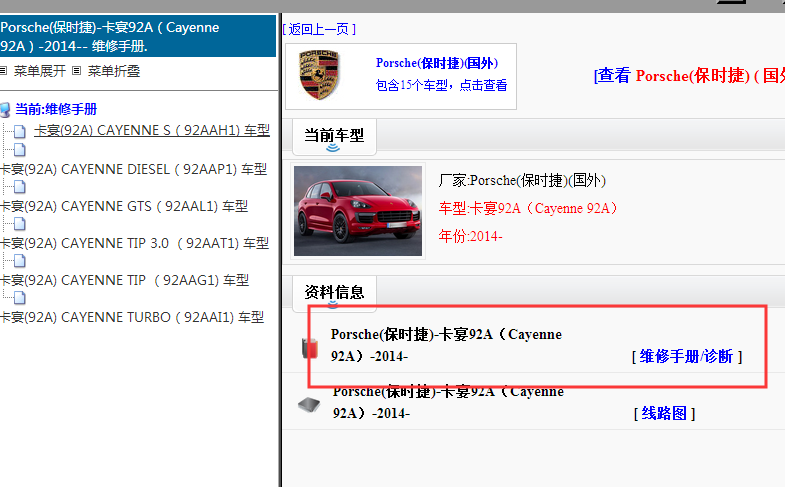785x487 pixels.
Task: Click the blue title bar 卡宴92A 维修手册
Action: coord(138,36)
